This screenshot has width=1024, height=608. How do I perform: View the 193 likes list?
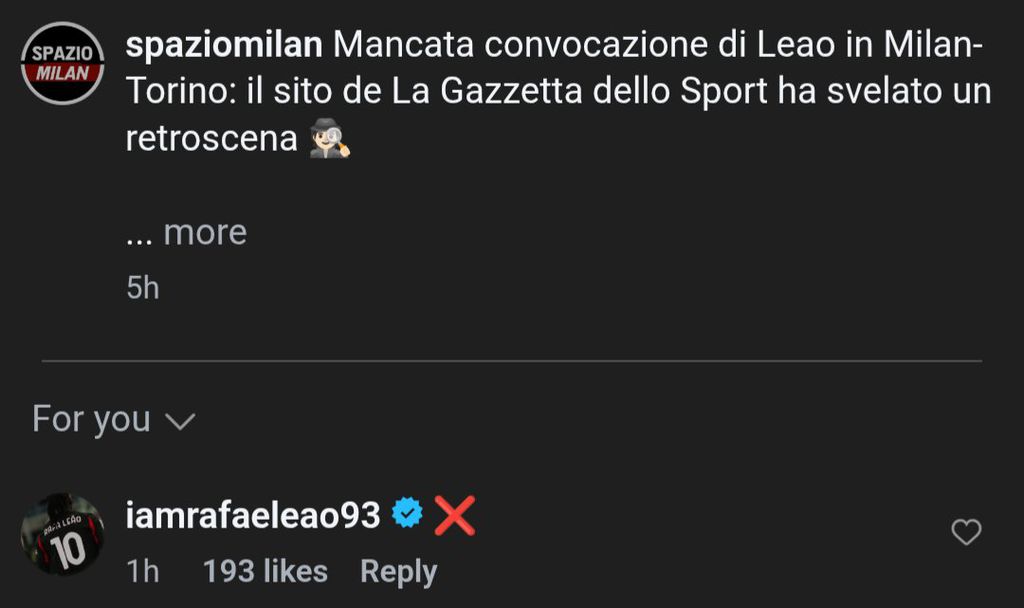point(265,572)
